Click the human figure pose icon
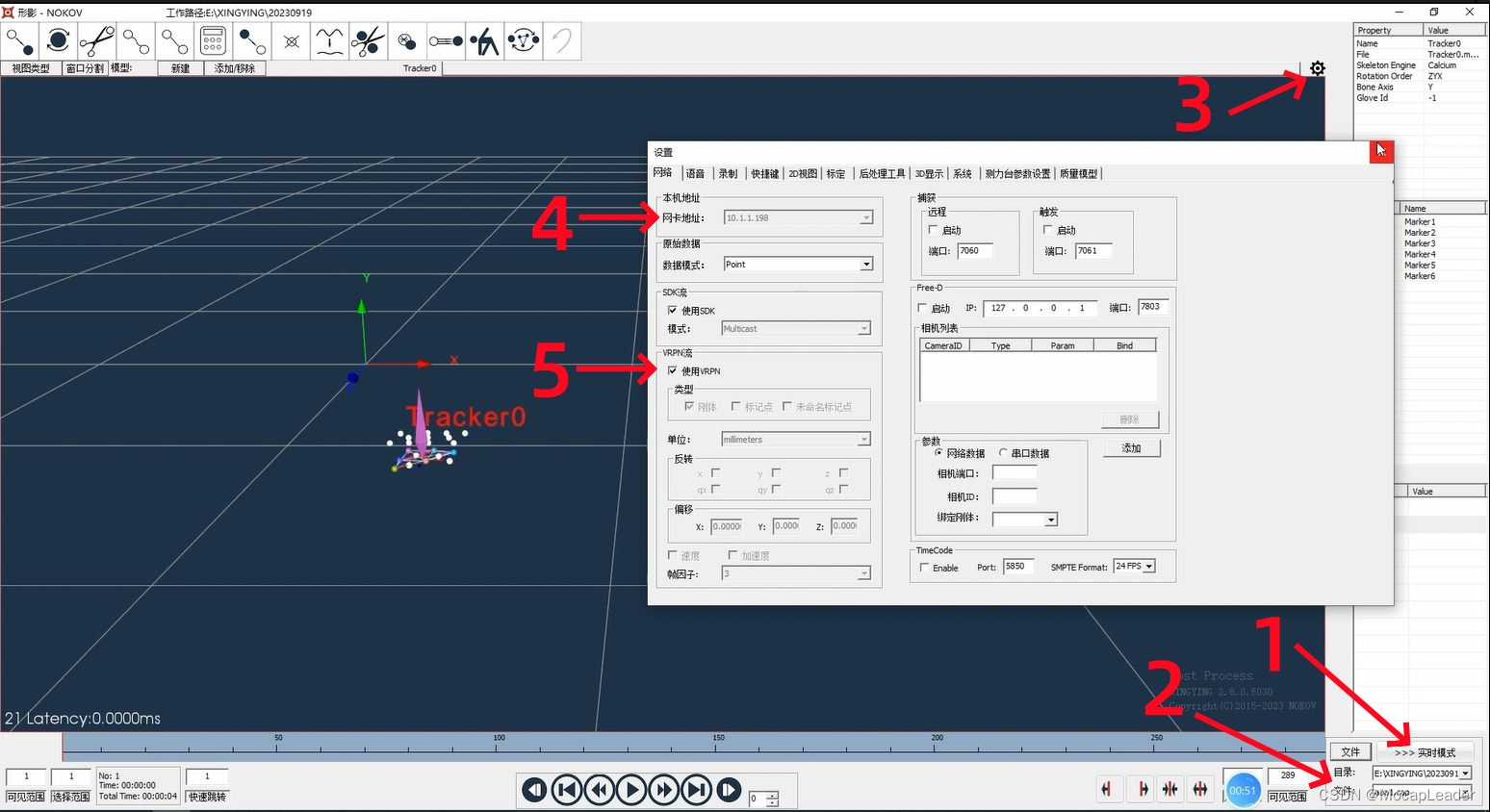 click(x=484, y=41)
